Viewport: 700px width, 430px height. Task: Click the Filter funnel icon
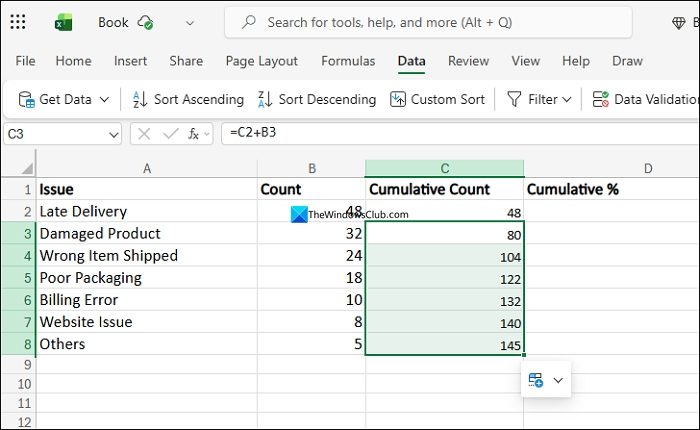pyautogui.click(x=514, y=99)
